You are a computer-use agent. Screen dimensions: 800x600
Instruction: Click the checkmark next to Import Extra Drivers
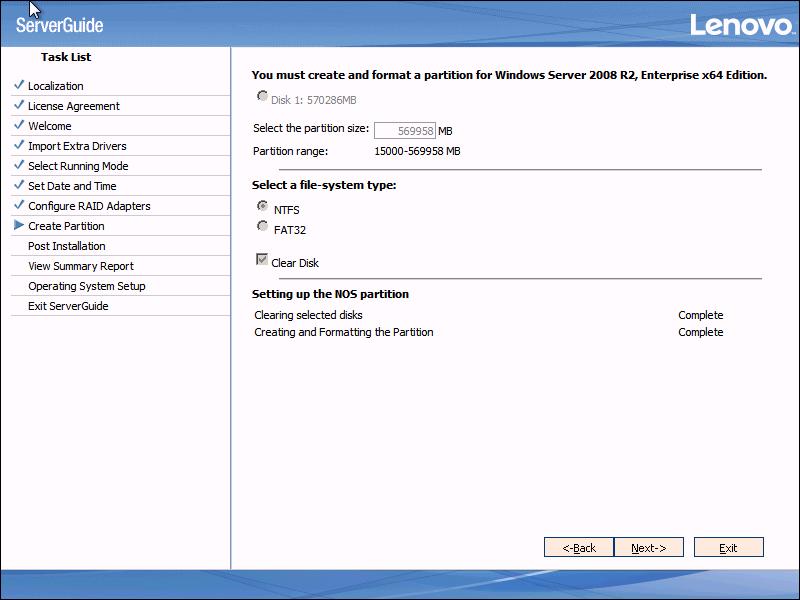tap(19, 145)
